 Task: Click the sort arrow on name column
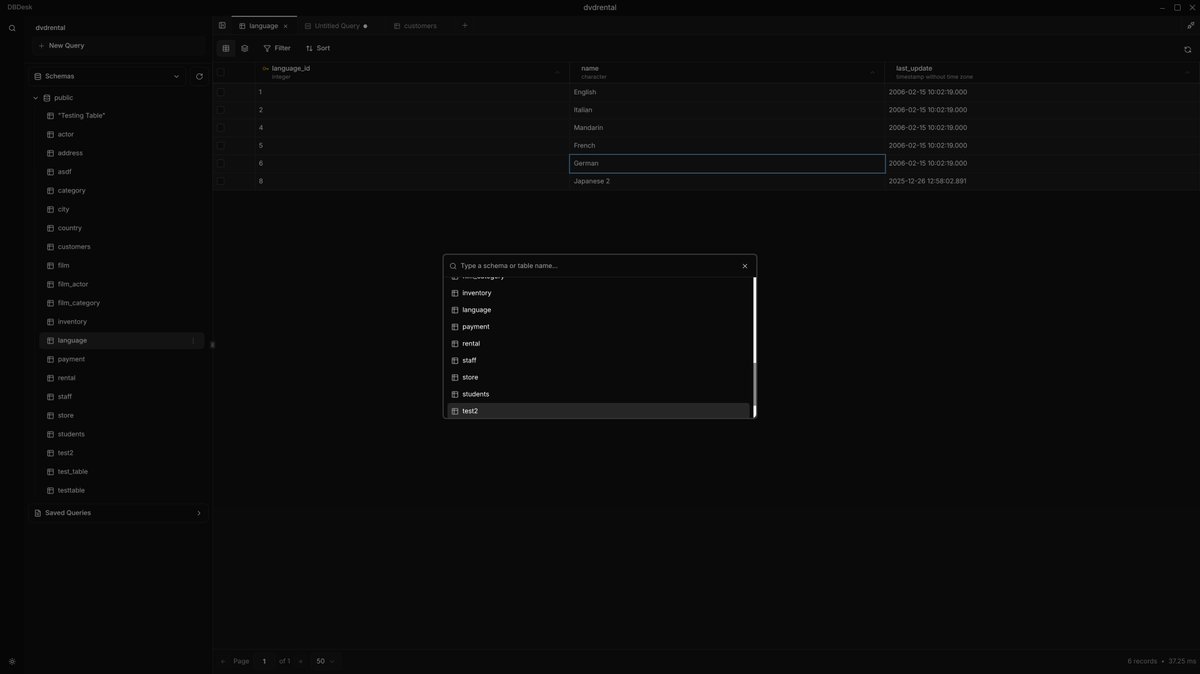pyautogui.click(x=872, y=72)
